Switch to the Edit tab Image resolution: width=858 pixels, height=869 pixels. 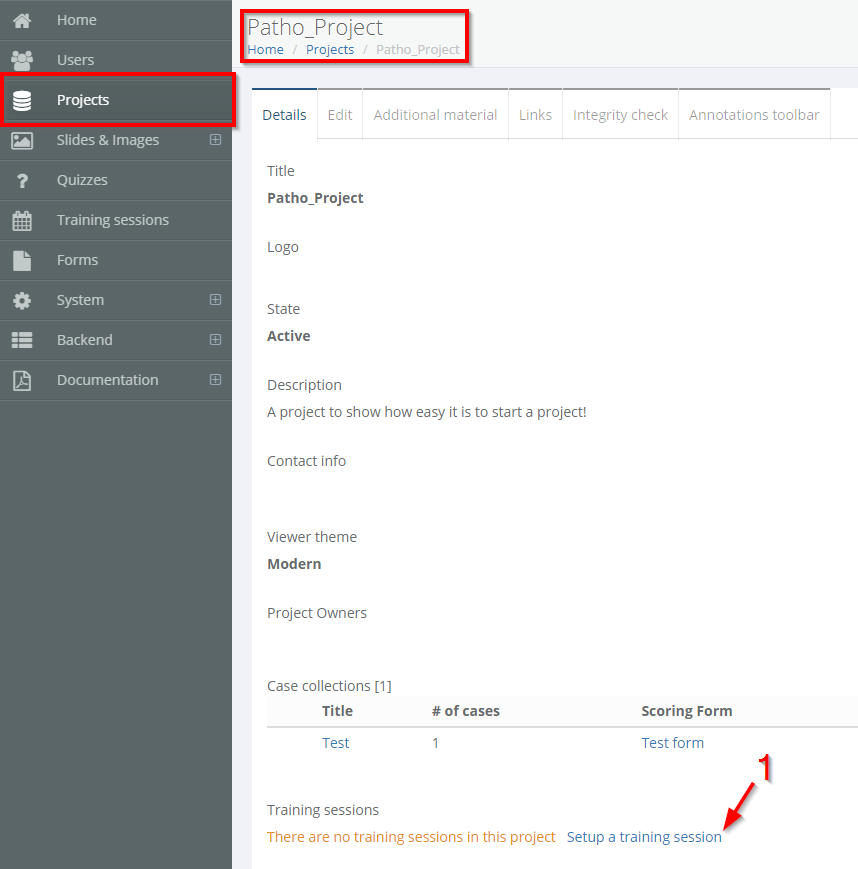click(340, 115)
